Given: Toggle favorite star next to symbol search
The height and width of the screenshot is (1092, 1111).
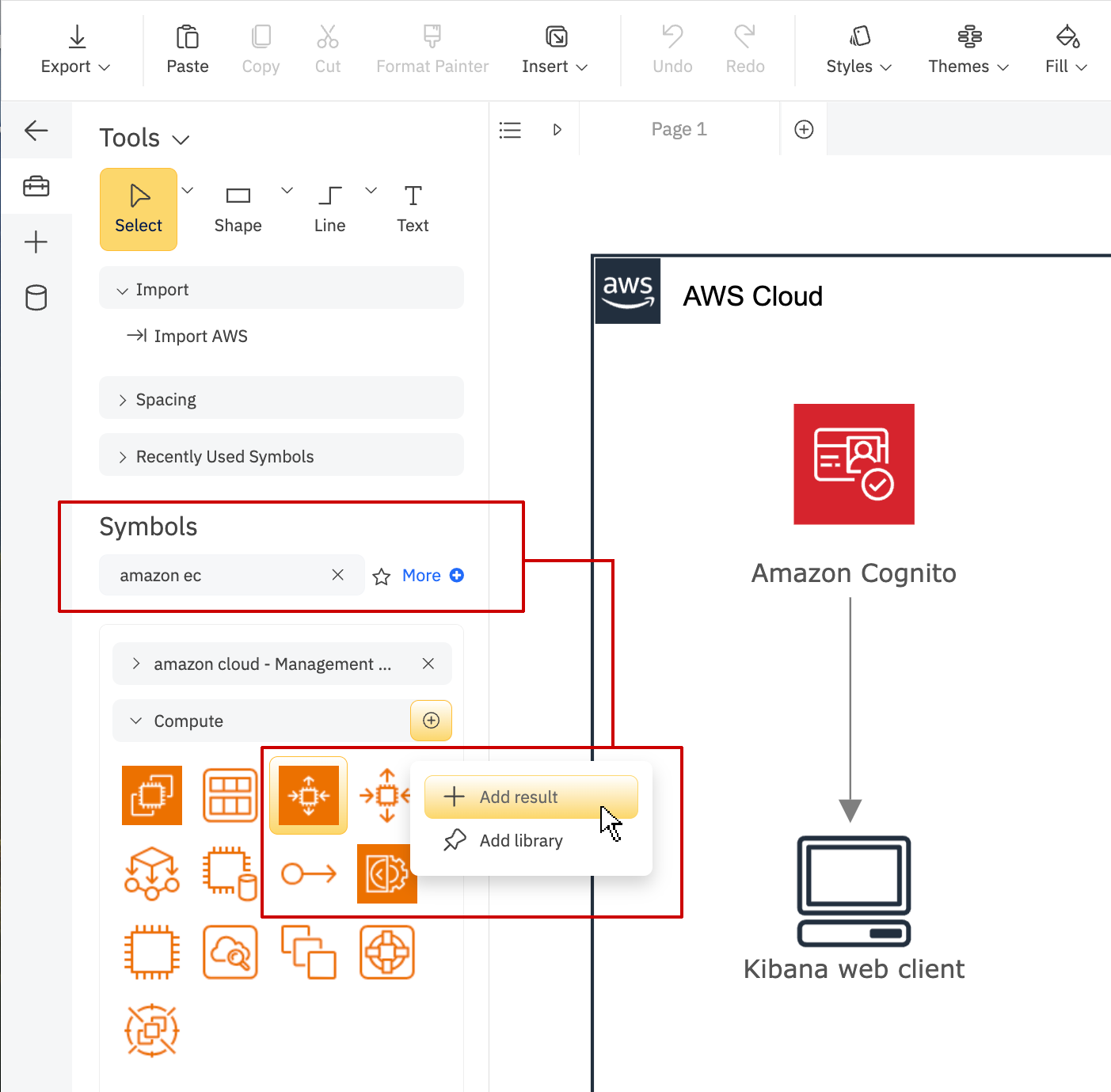Looking at the screenshot, I should 381,576.
